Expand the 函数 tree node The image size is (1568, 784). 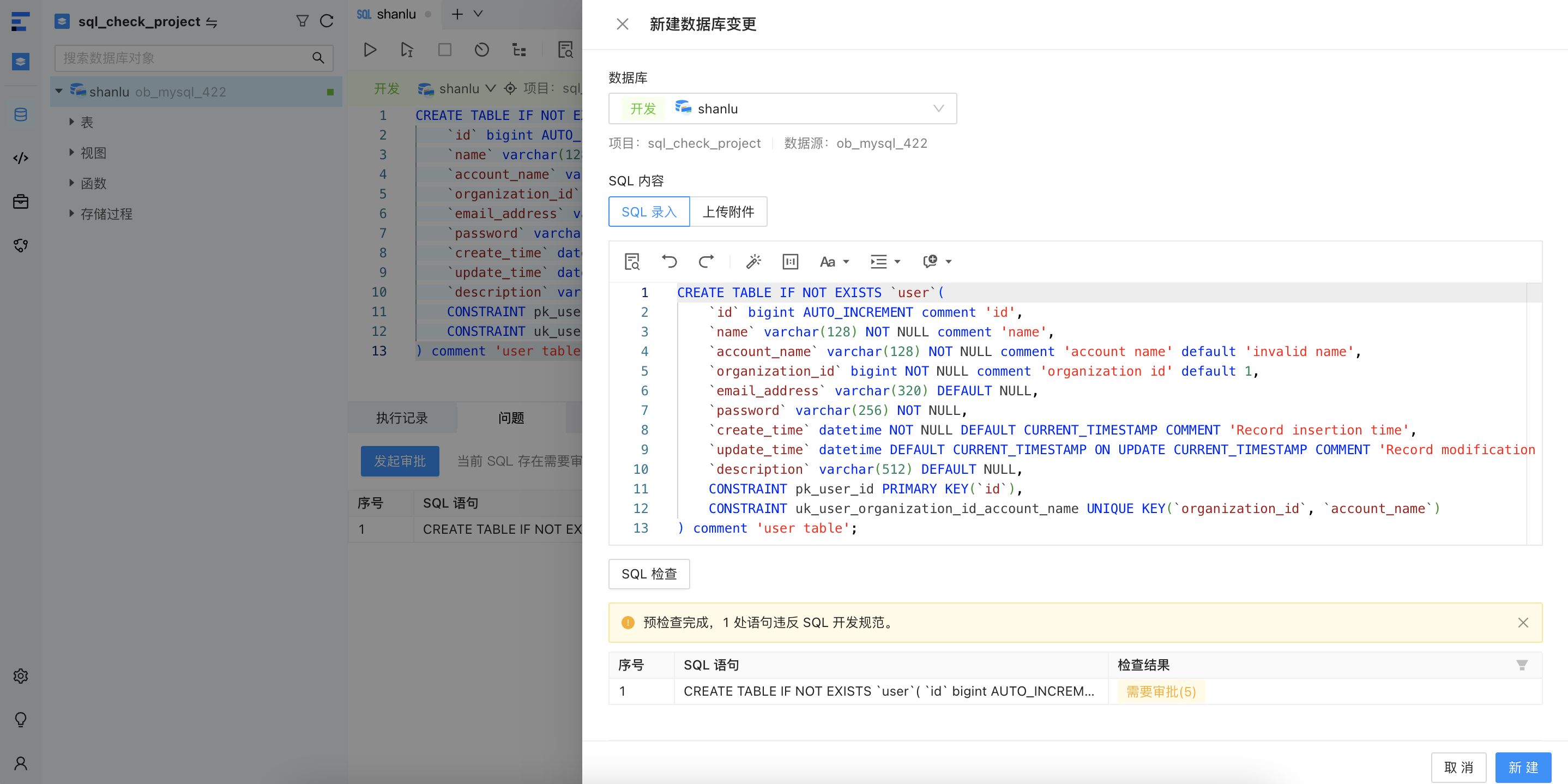[x=71, y=183]
